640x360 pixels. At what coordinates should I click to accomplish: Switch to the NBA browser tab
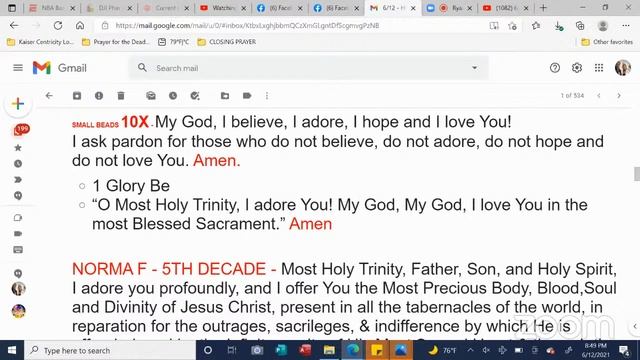51,8
